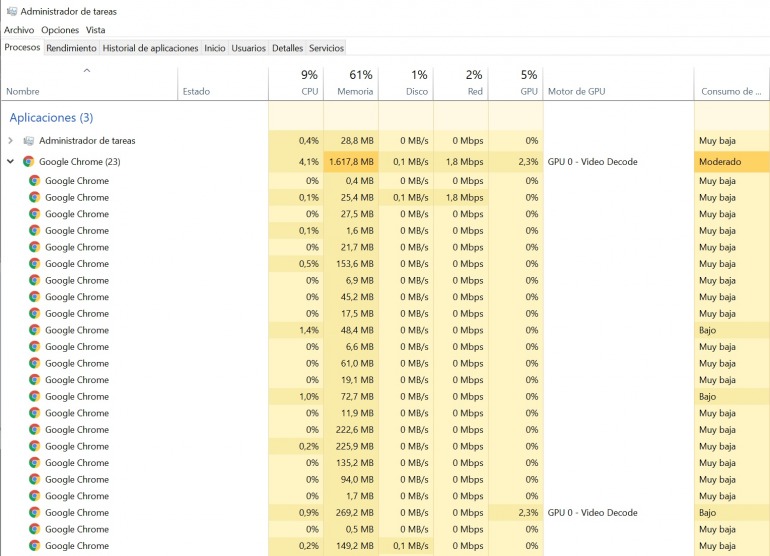Click the 2,3% GPU cell of the 269,2 MB process
The image size is (770, 556).
click(516, 513)
